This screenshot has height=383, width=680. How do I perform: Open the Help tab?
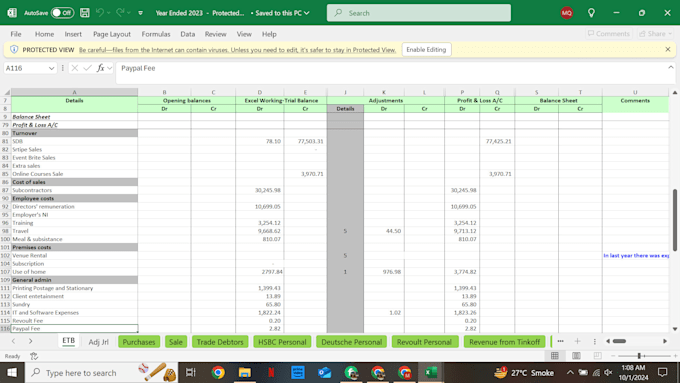click(269, 34)
